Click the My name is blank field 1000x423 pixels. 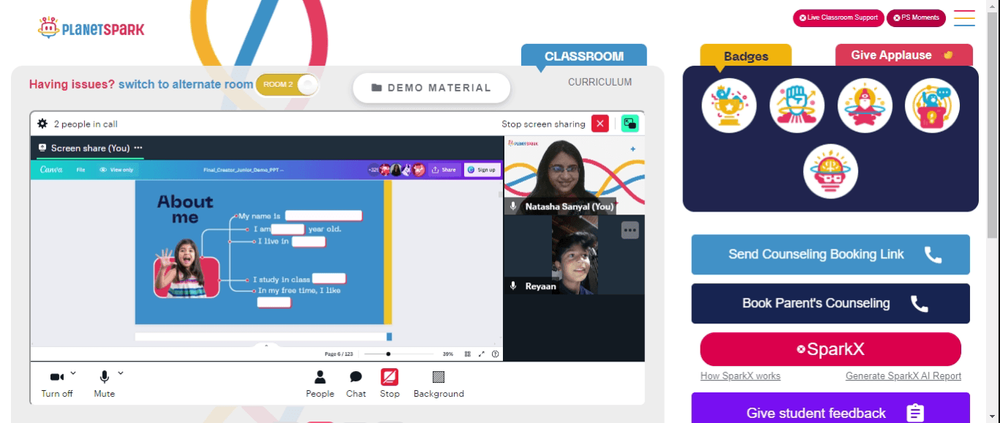(x=323, y=216)
